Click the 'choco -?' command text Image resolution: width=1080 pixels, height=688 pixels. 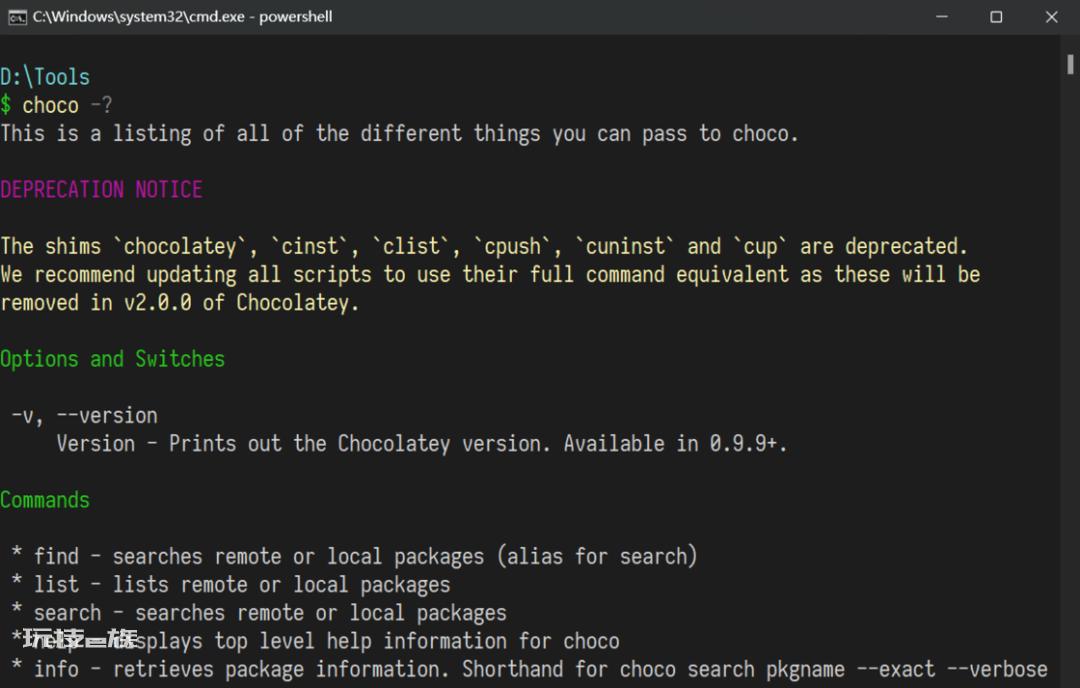click(x=67, y=105)
